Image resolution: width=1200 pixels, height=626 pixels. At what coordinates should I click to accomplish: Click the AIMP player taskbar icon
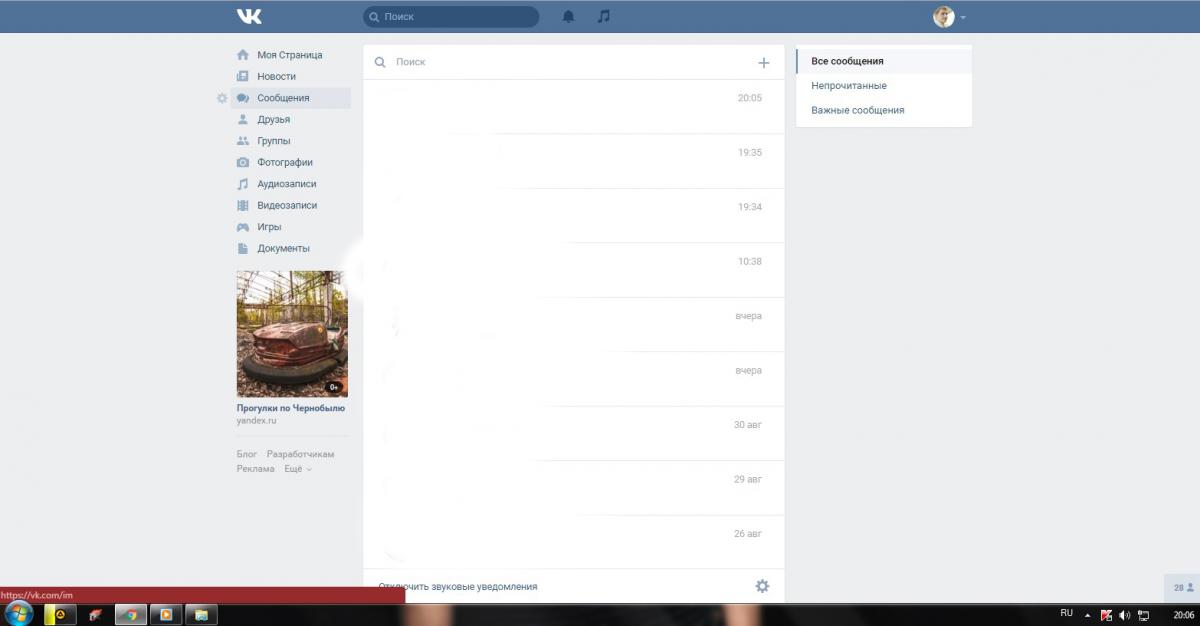[x=60, y=614]
